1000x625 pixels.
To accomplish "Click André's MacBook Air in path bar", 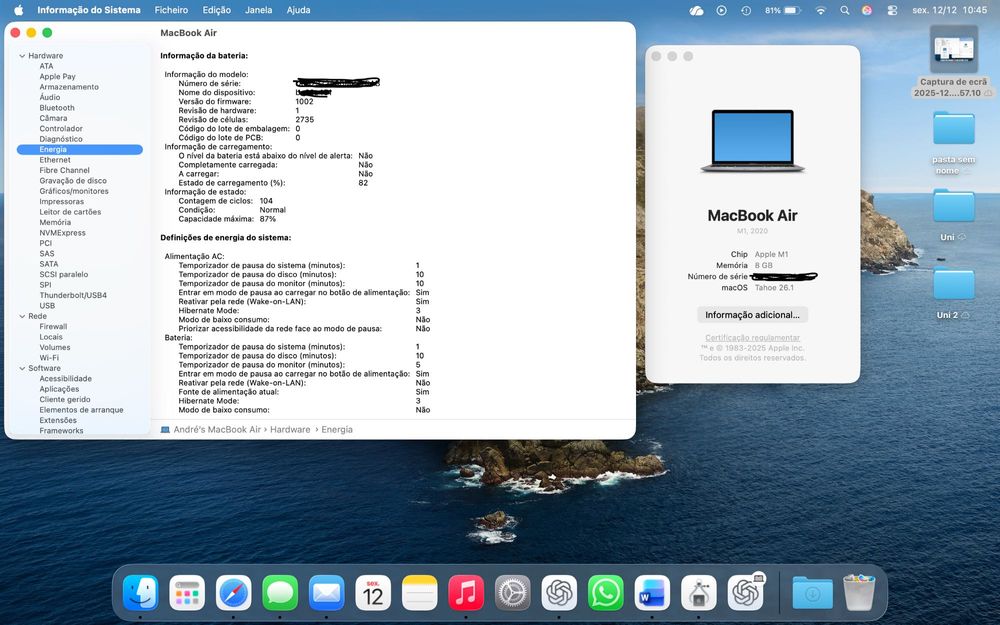I will pyautogui.click(x=217, y=430).
